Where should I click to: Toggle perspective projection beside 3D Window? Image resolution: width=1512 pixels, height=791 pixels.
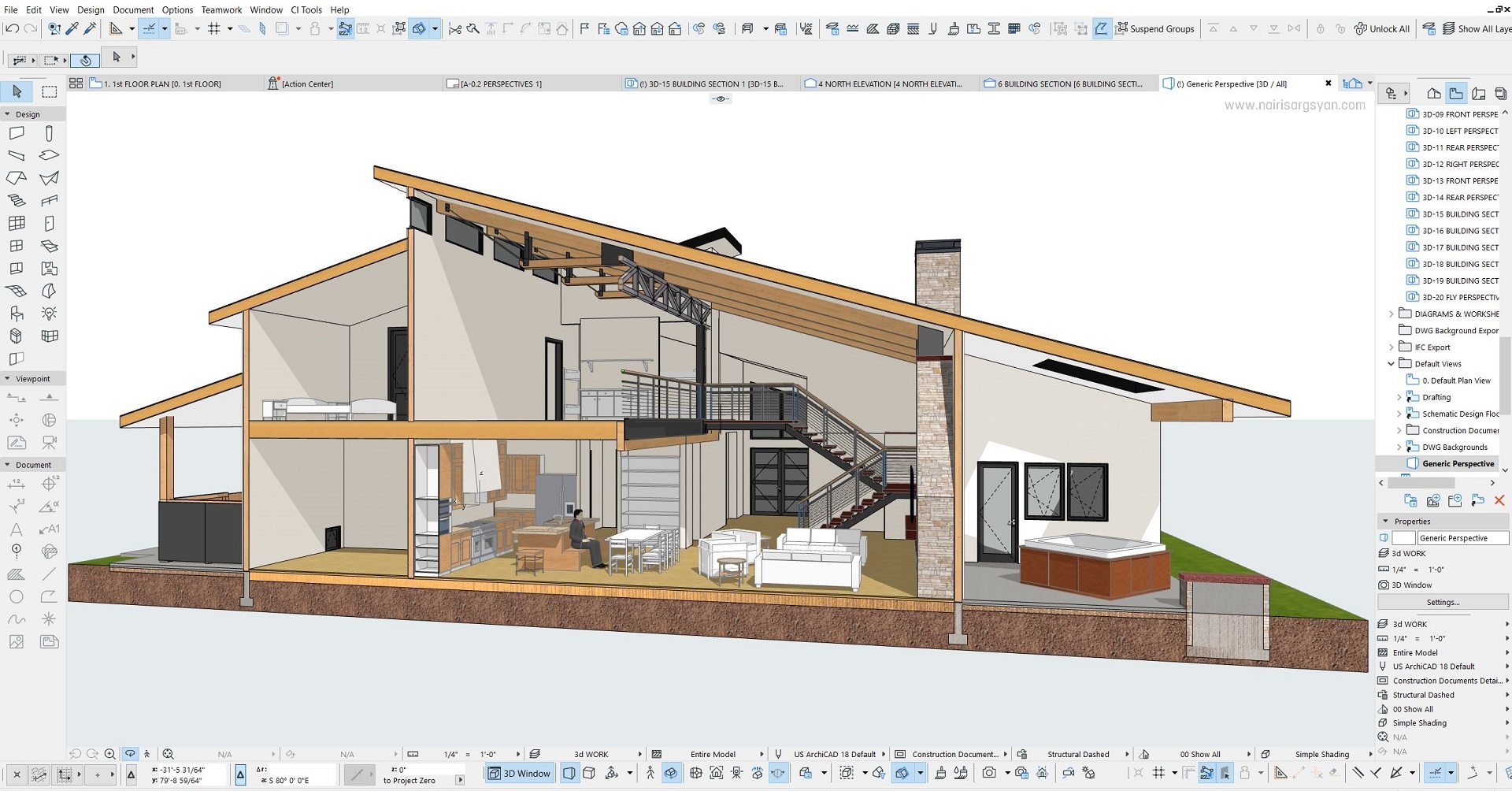[x=569, y=773]
